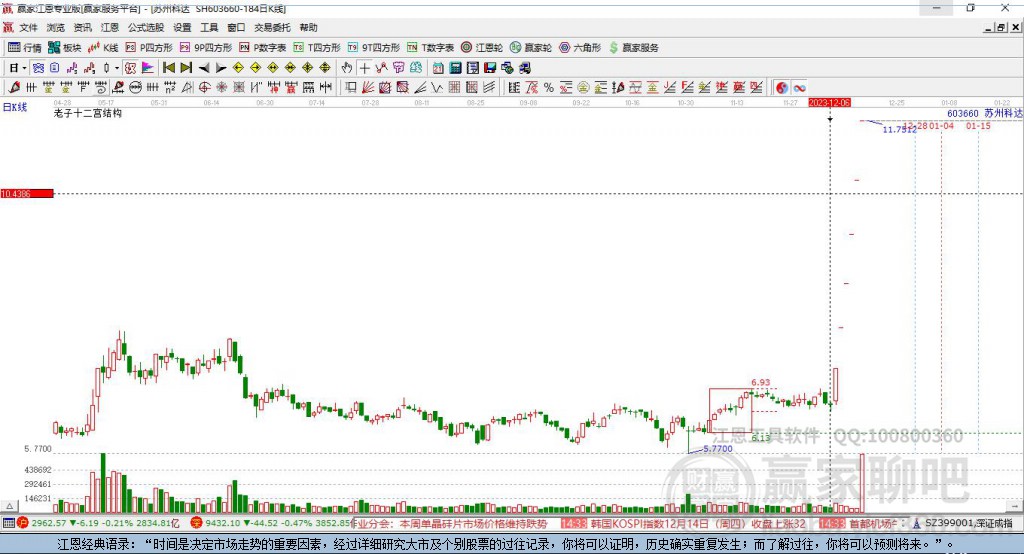Open the calculator tool

click(456, 68)
